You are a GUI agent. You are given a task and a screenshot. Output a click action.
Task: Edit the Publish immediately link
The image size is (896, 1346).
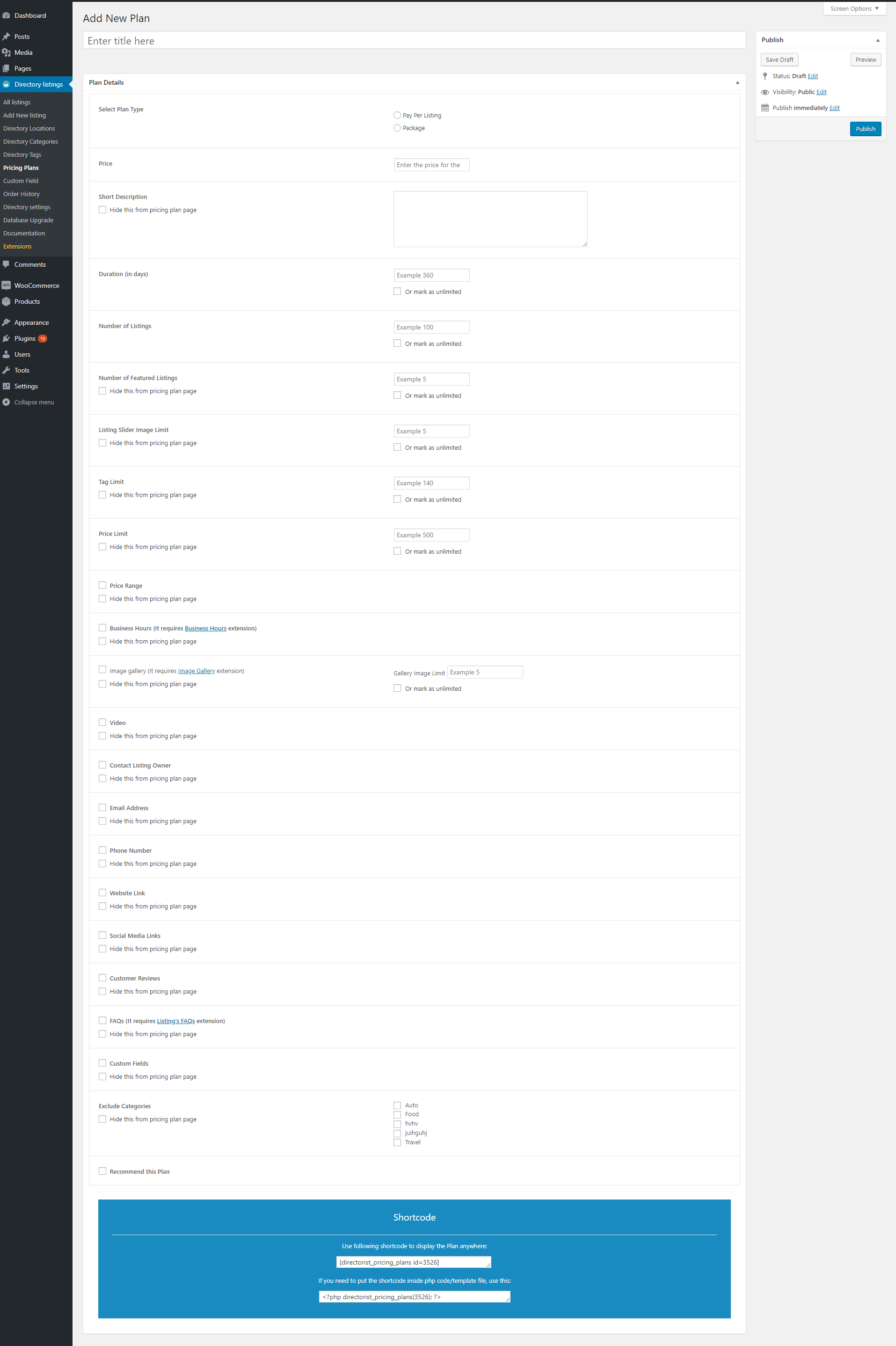coord(834,108)
